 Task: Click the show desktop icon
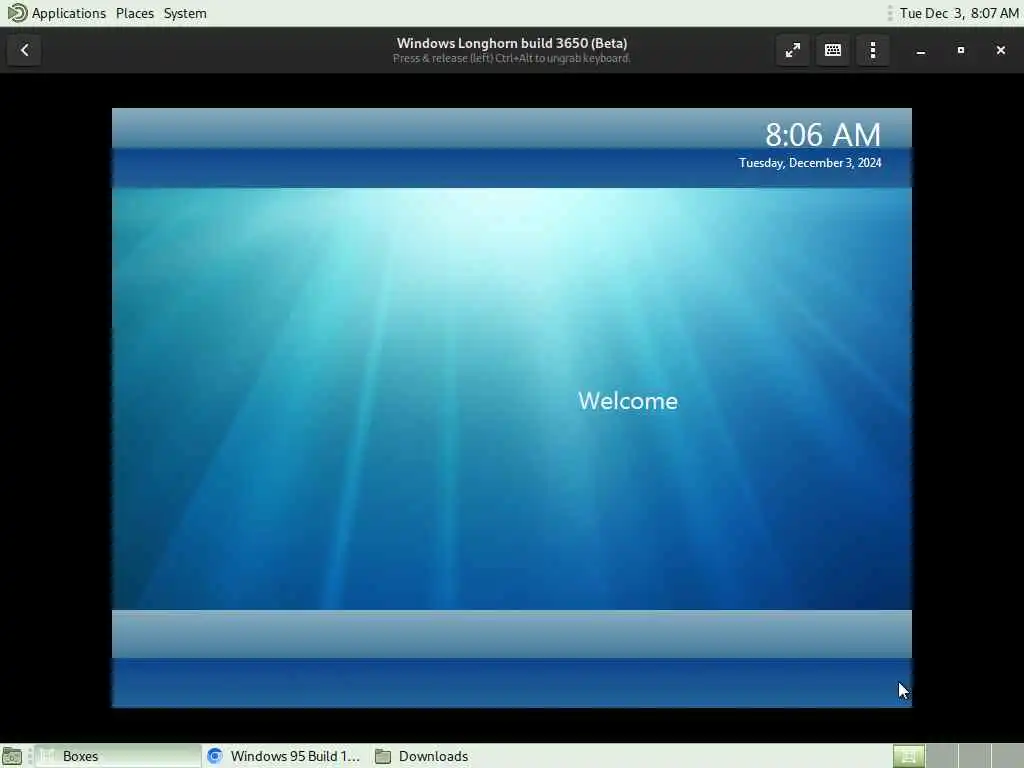(12, 756)
